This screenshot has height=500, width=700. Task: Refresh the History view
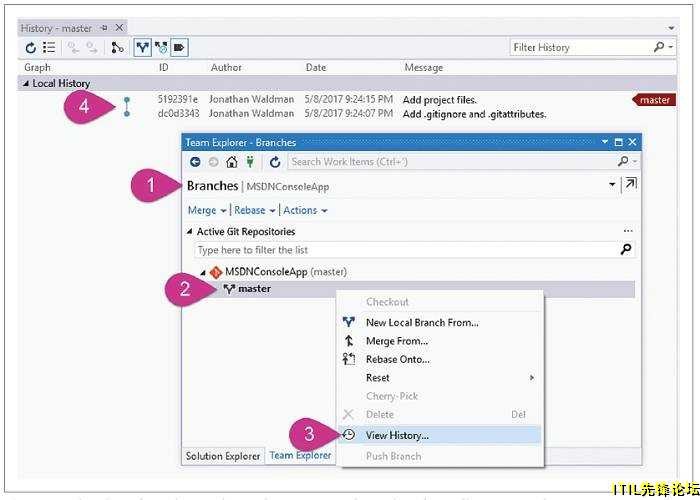click(30, 47)
